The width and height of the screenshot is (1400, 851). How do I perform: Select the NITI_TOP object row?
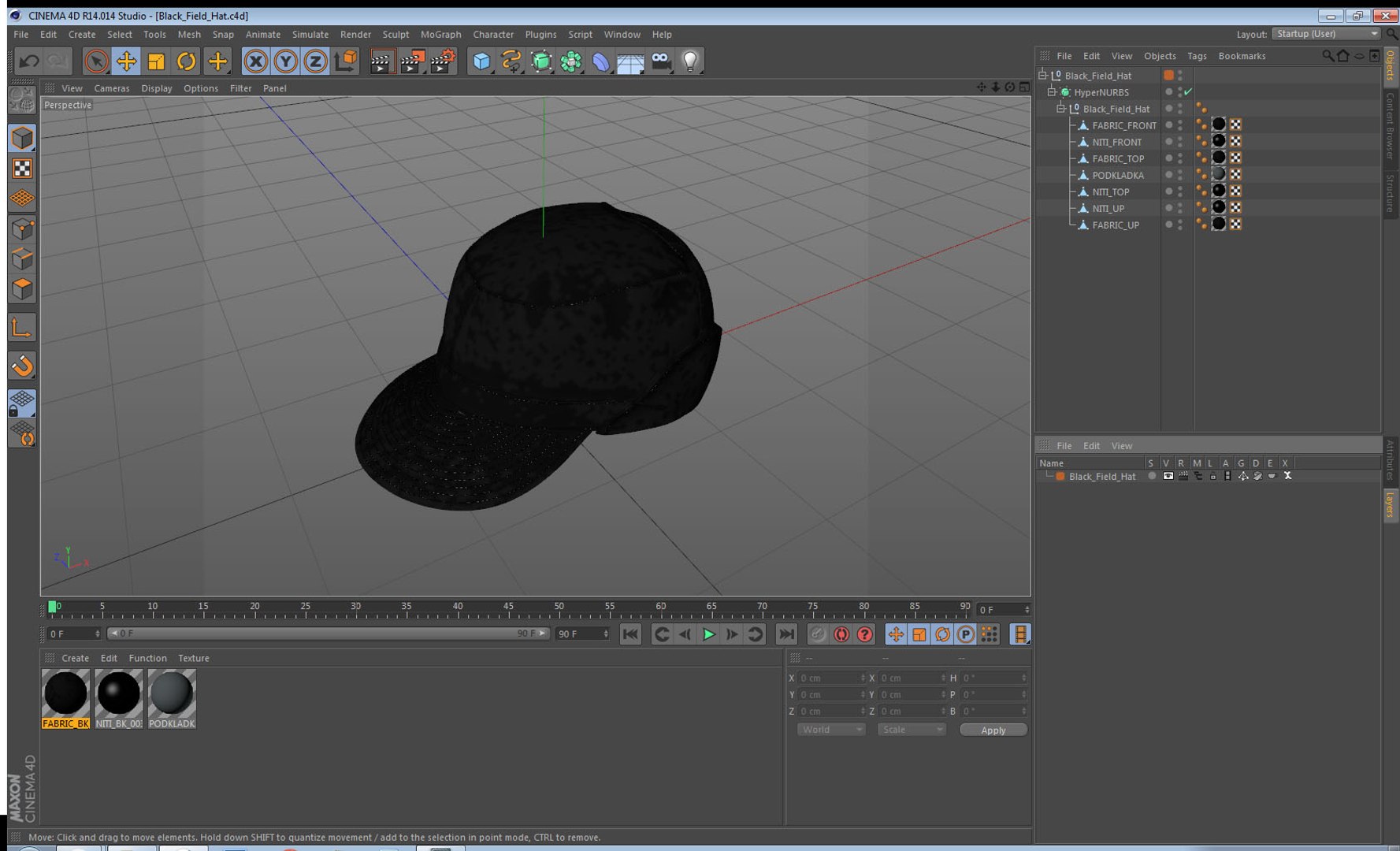[1110, 191]
